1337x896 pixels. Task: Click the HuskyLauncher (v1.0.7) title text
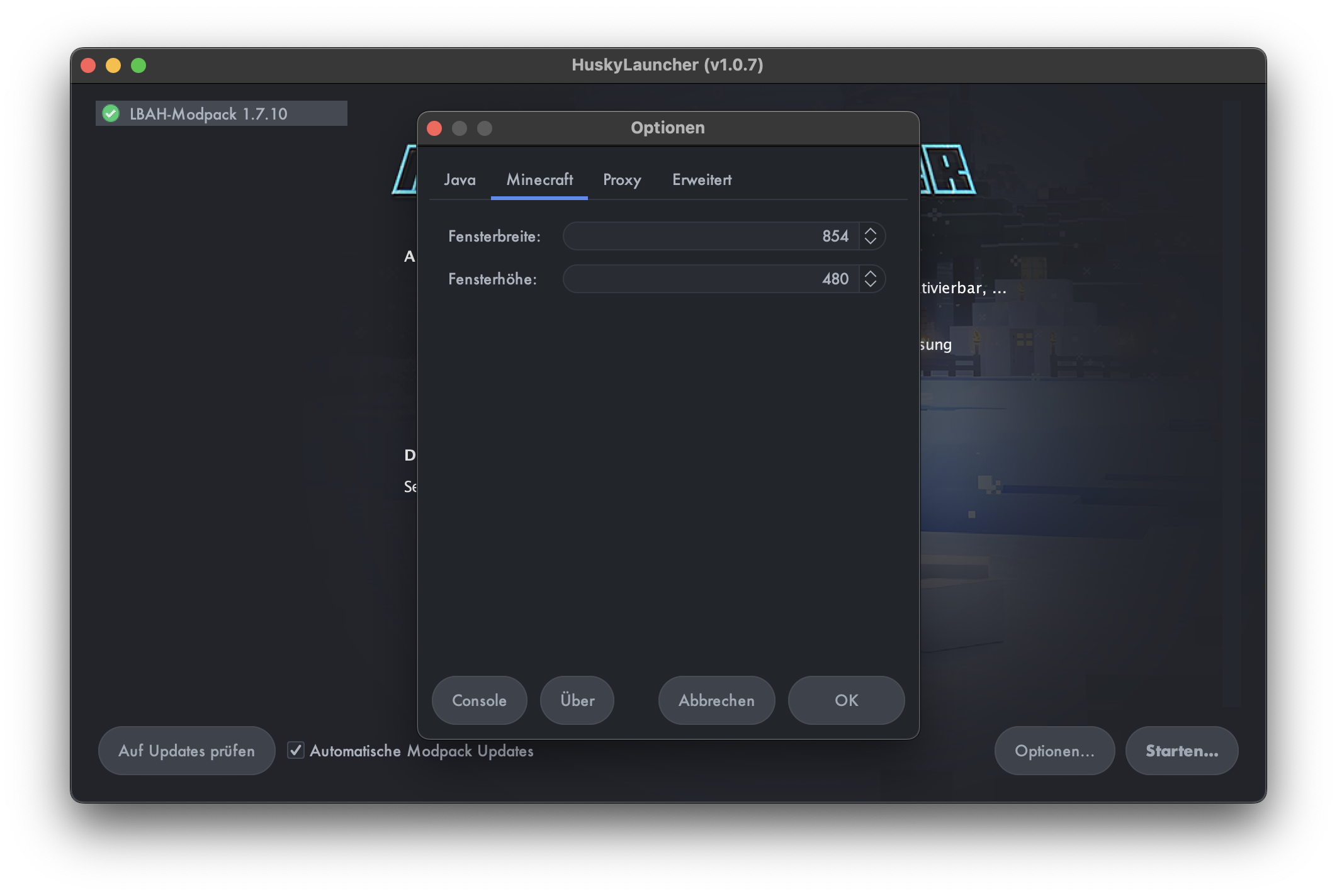[x=667, y=65]
